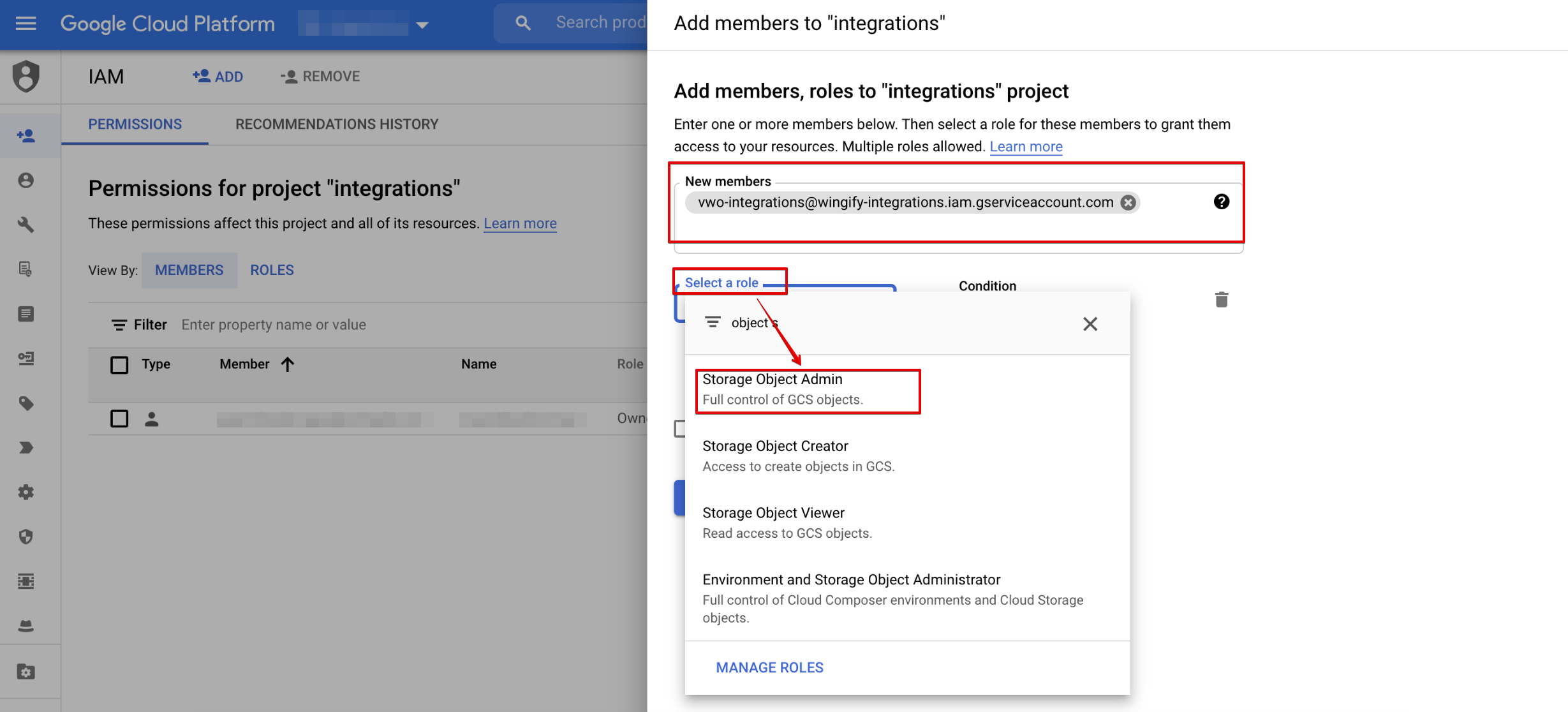Click the table Filter icon

coord(119,325)
